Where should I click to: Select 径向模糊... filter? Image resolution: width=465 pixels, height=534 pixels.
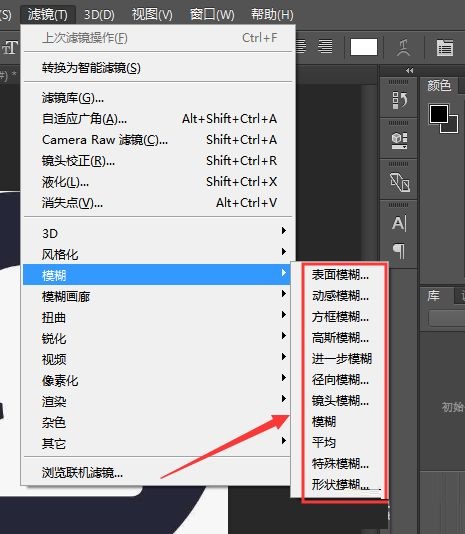tap(341, 379)
